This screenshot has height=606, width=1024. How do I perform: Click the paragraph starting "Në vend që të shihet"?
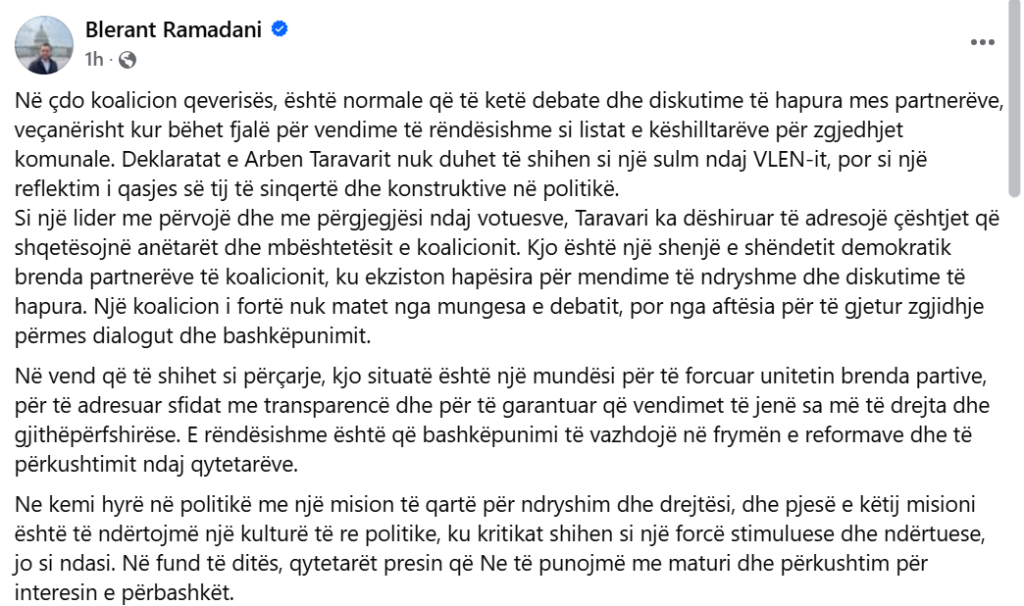pos(502,420)
